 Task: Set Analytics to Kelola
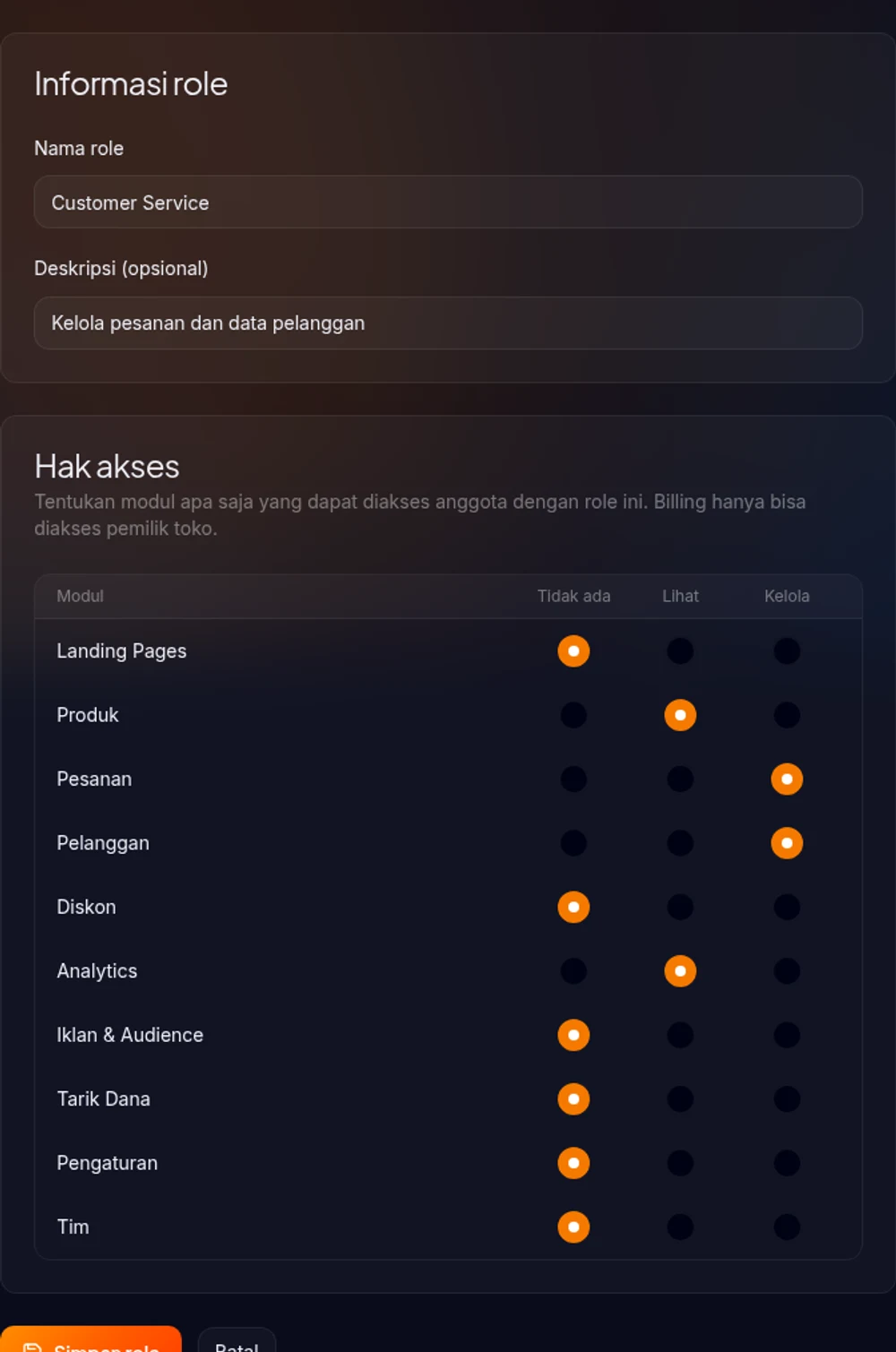click(787, 971)
